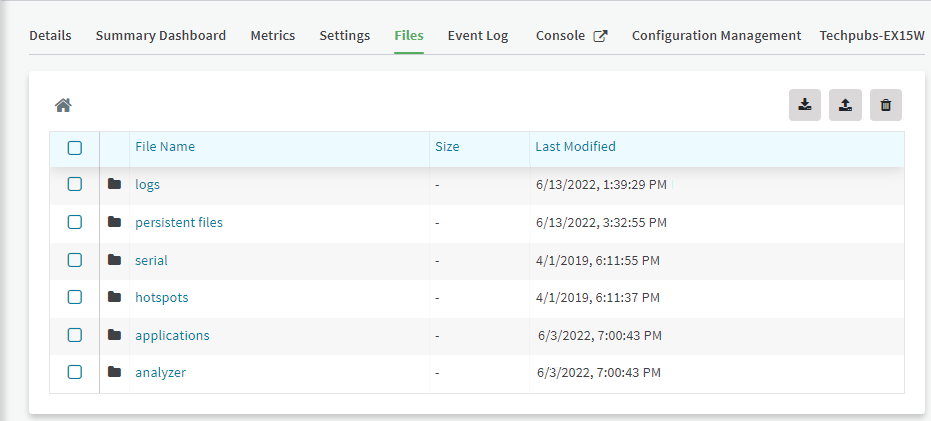The width and height of the screenshot is (931, 421).
Task: Click the upload file icon button
Action: [x=845, y=105]
